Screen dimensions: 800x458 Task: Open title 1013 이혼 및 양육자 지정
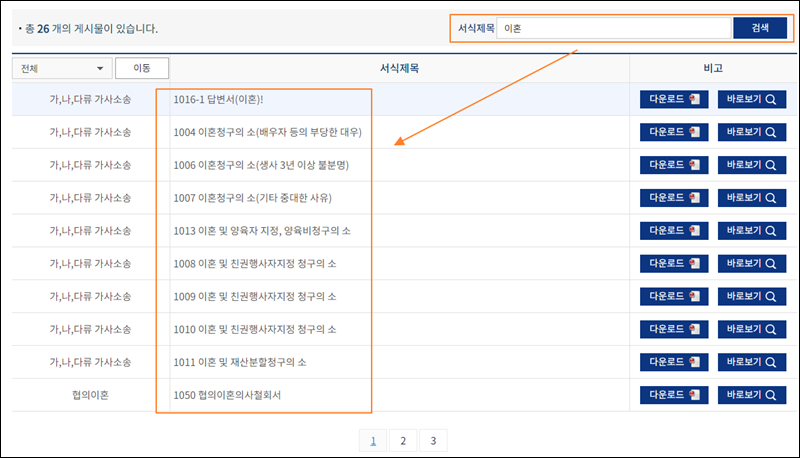[x=262, y=231]
